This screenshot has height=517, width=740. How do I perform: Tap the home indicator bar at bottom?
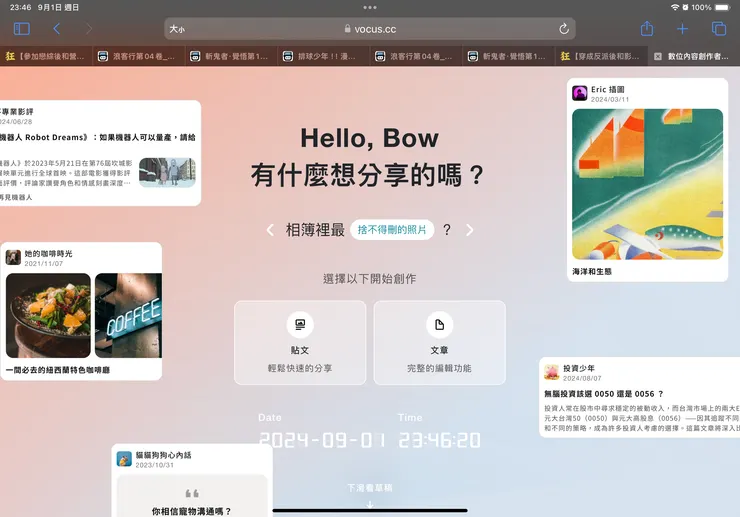(x=370, y=510)
